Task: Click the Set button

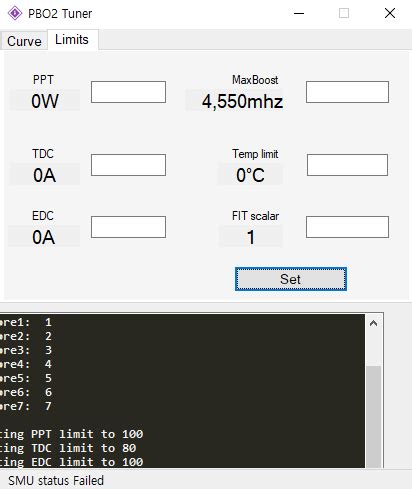Action: click(x=291, y=279)
